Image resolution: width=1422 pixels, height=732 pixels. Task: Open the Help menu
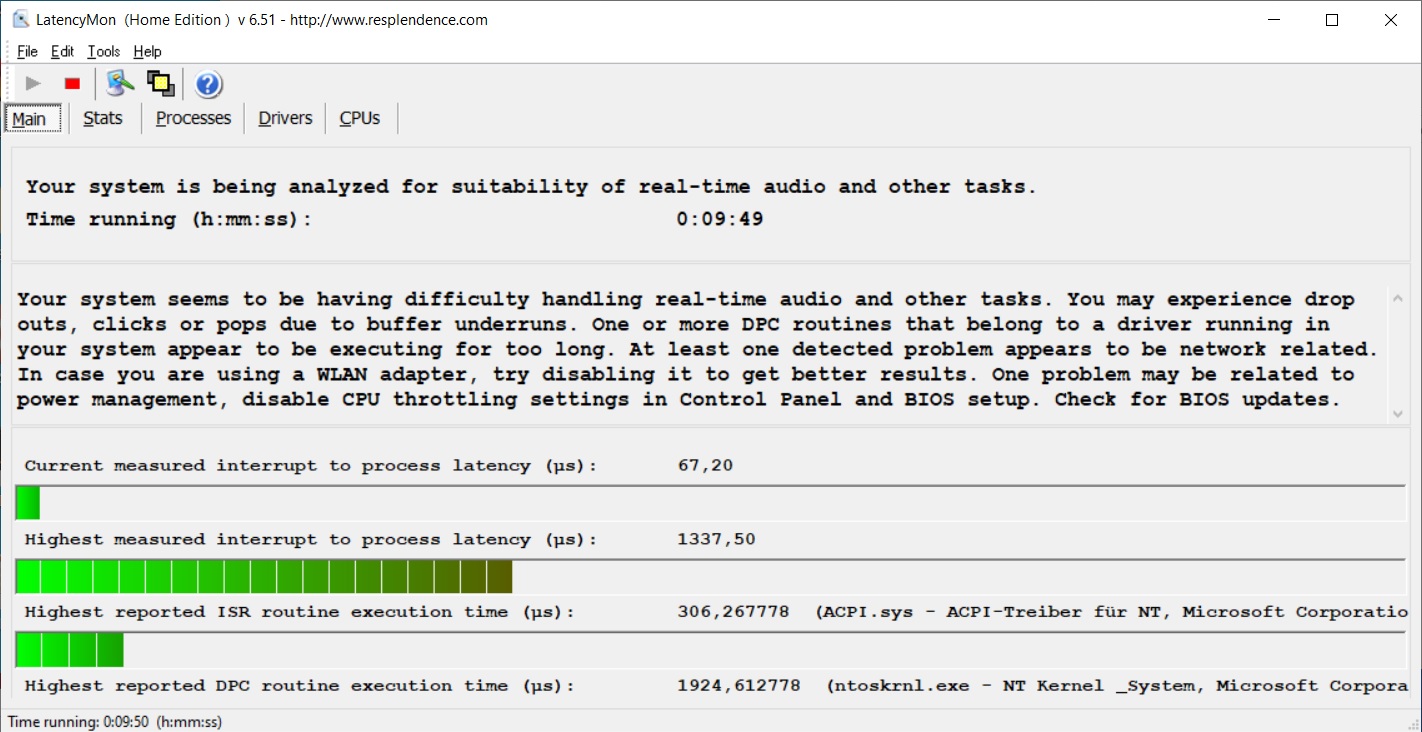point(147,52)
